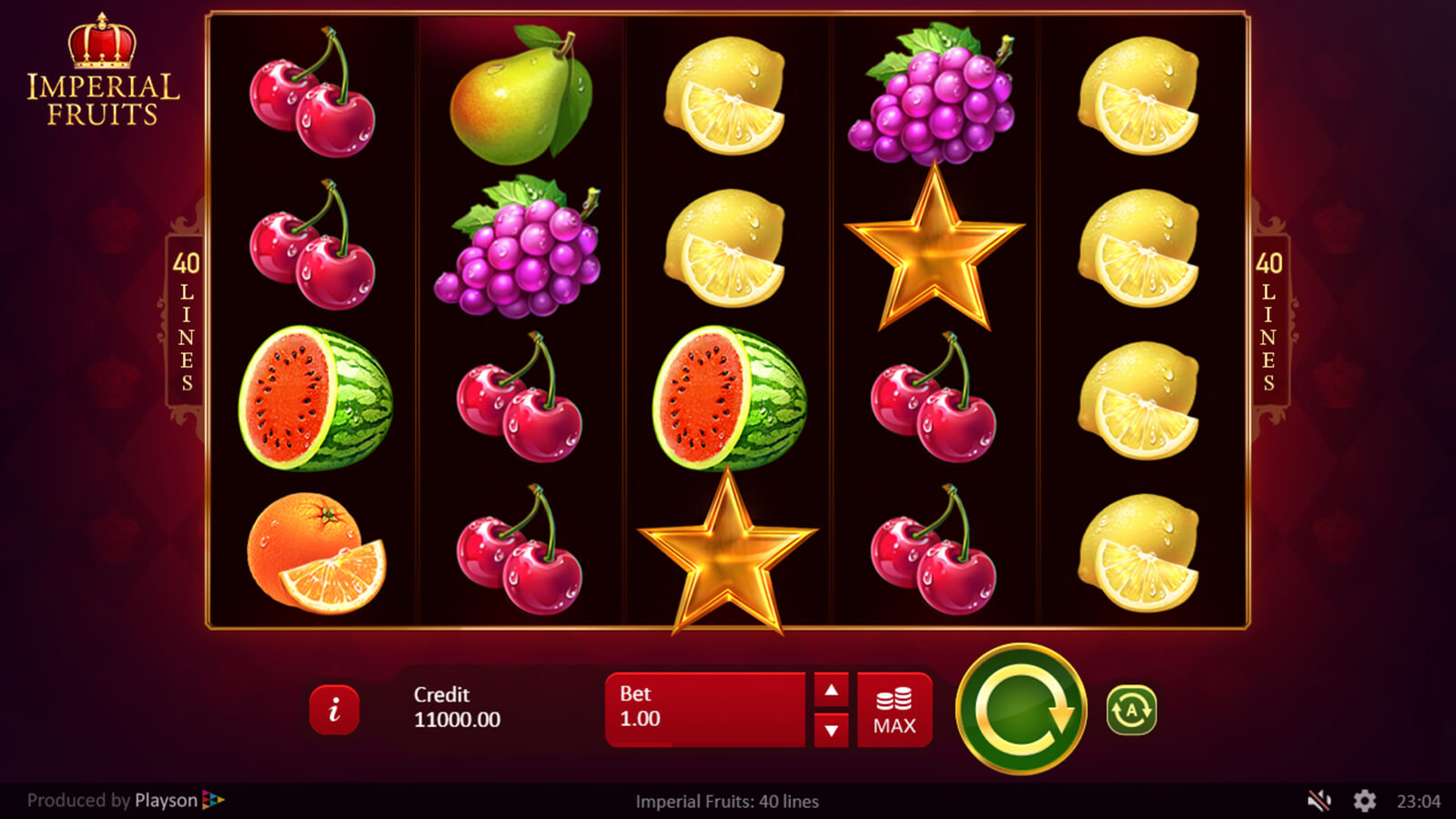Screen dimensions: 1456x819
Task: Click the watermelon on the first reel
Action: pos(315,398)
